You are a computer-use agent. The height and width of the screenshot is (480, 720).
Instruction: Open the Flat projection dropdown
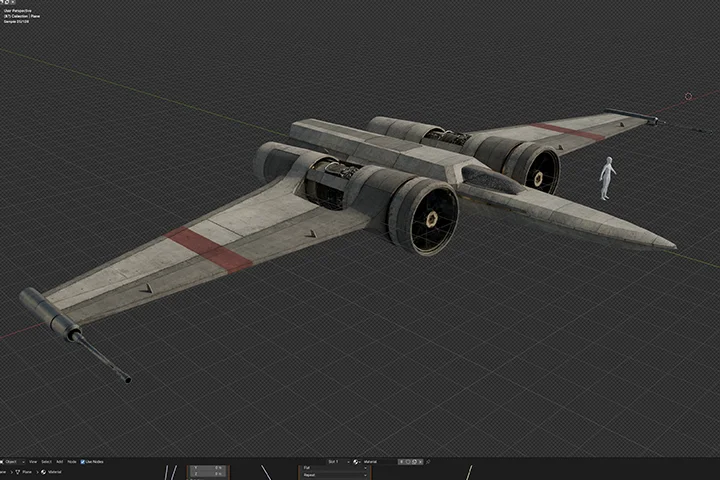(x=334, y=468)
